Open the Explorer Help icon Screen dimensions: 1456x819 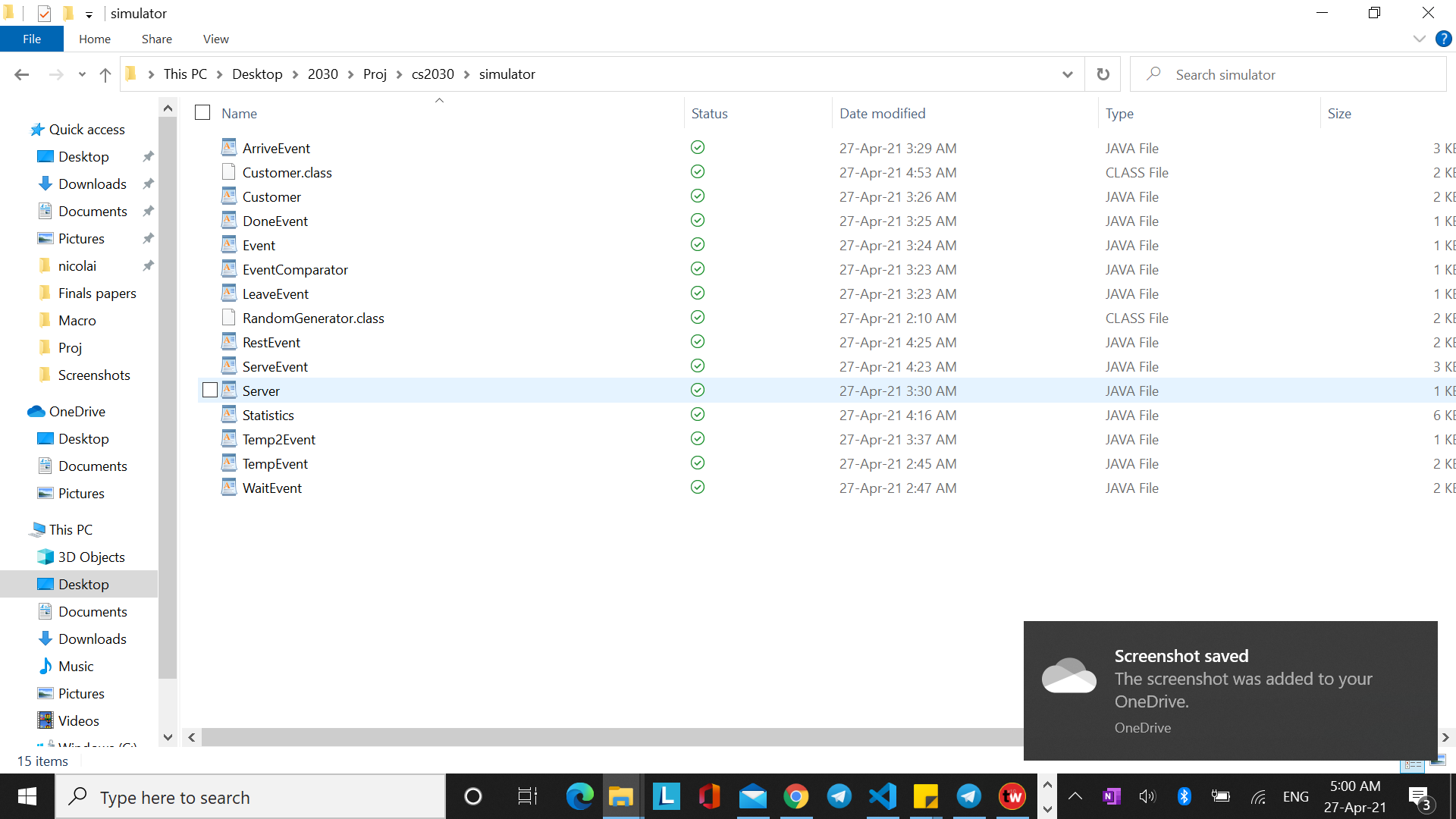coord(1443,39)
